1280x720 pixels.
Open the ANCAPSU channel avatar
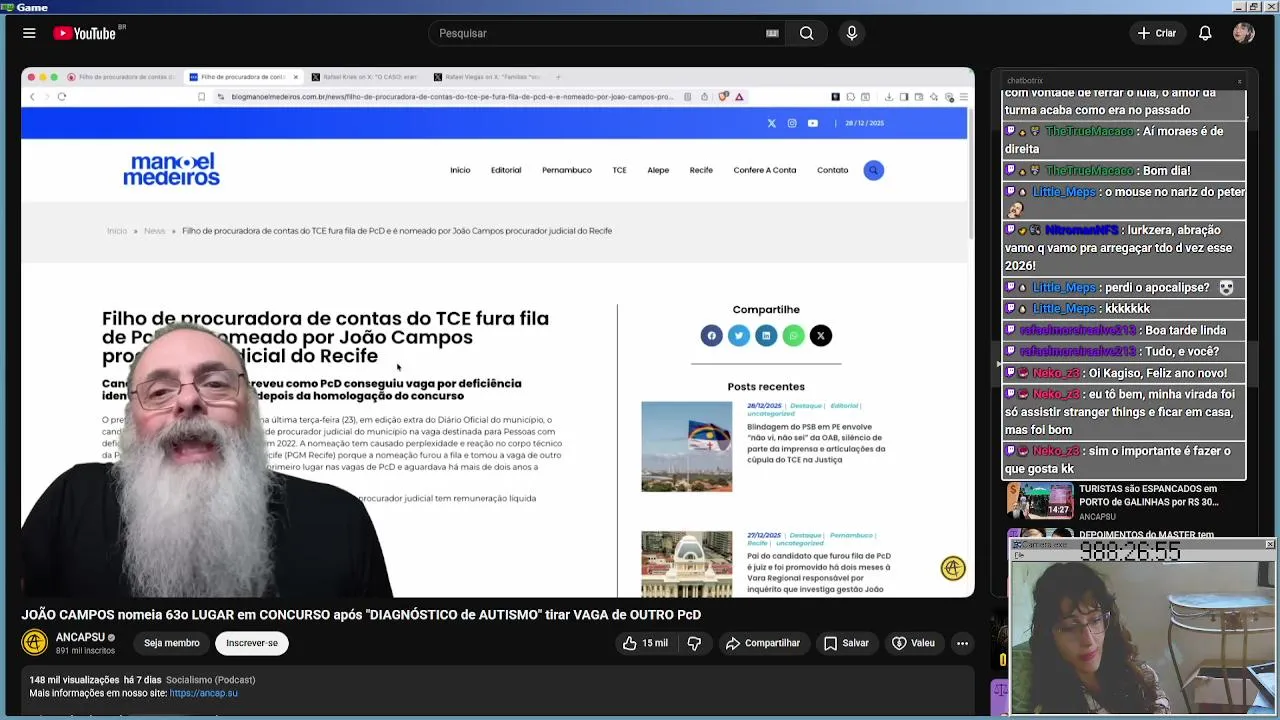[35, 643]
